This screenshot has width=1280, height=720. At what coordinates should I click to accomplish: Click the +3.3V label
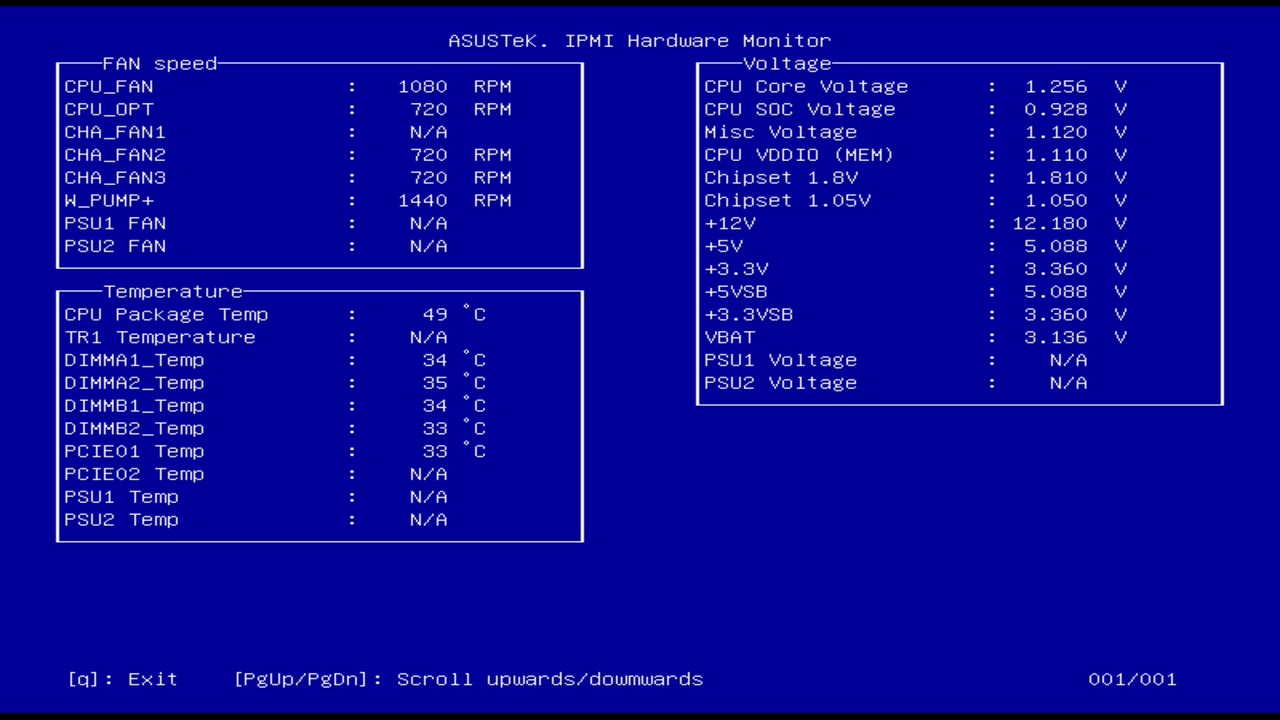click(x=736, y=270)
